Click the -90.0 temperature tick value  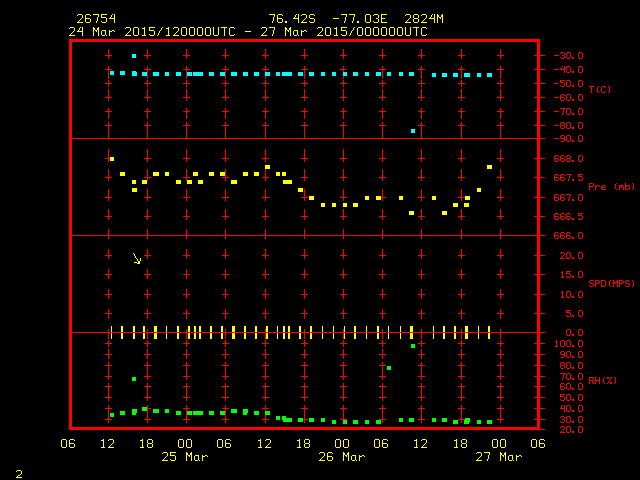coord(568,139)
